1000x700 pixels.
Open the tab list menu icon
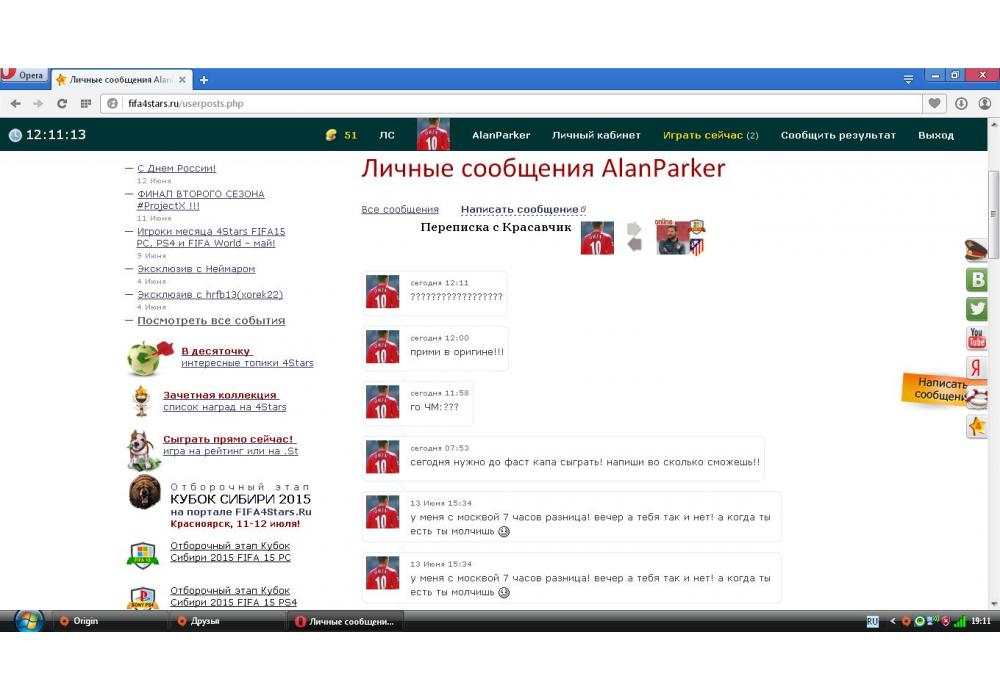tap(908, 80)
